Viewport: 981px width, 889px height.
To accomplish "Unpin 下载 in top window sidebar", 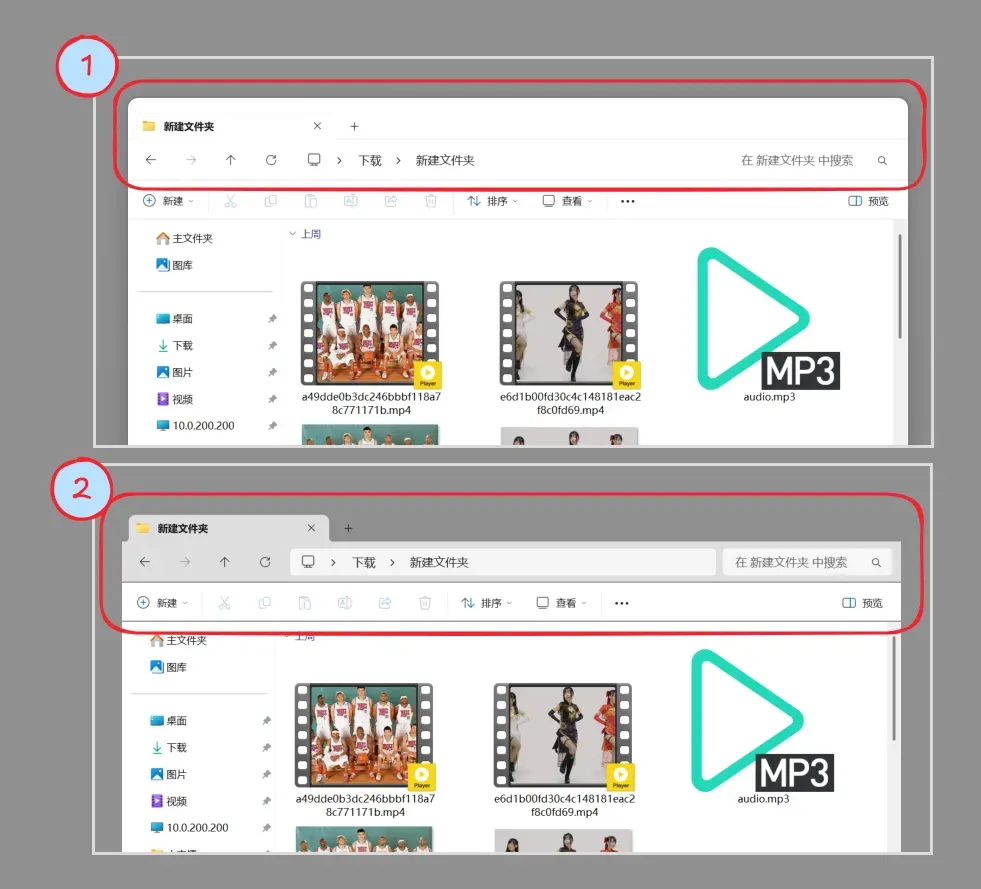I will [272, 345].
